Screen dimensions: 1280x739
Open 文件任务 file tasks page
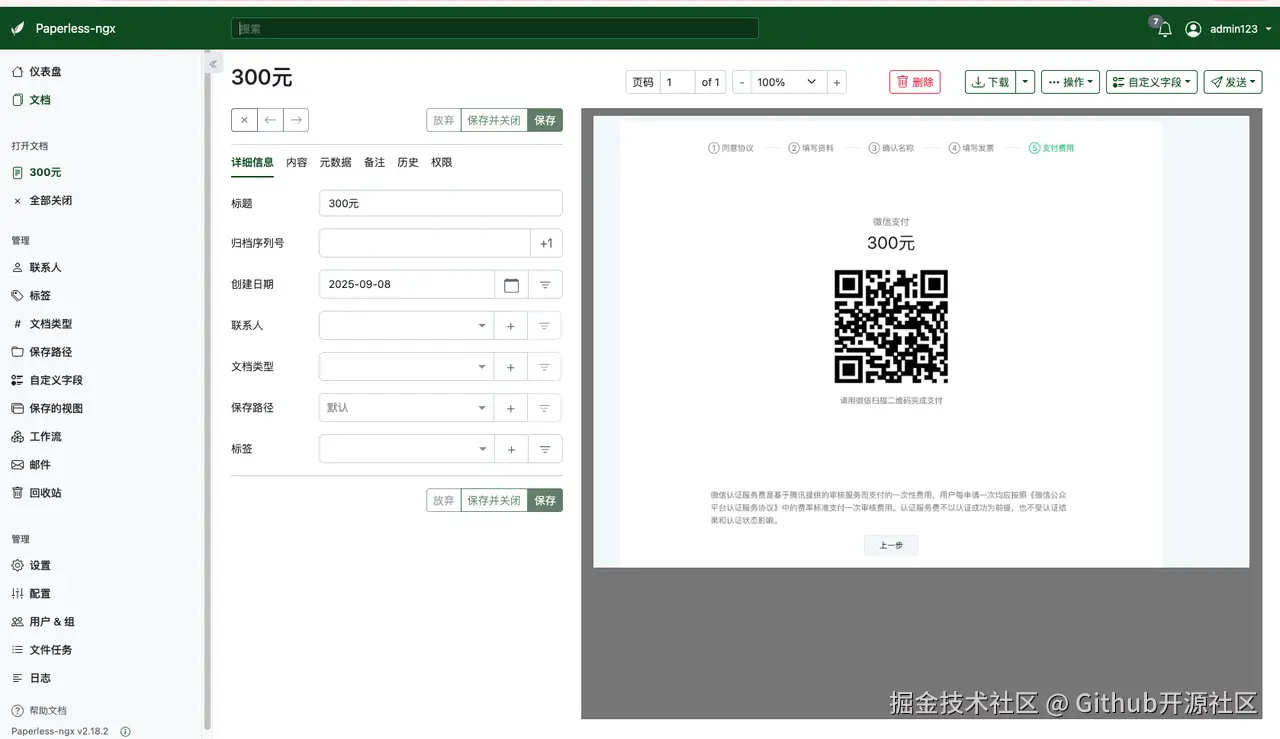42,650
